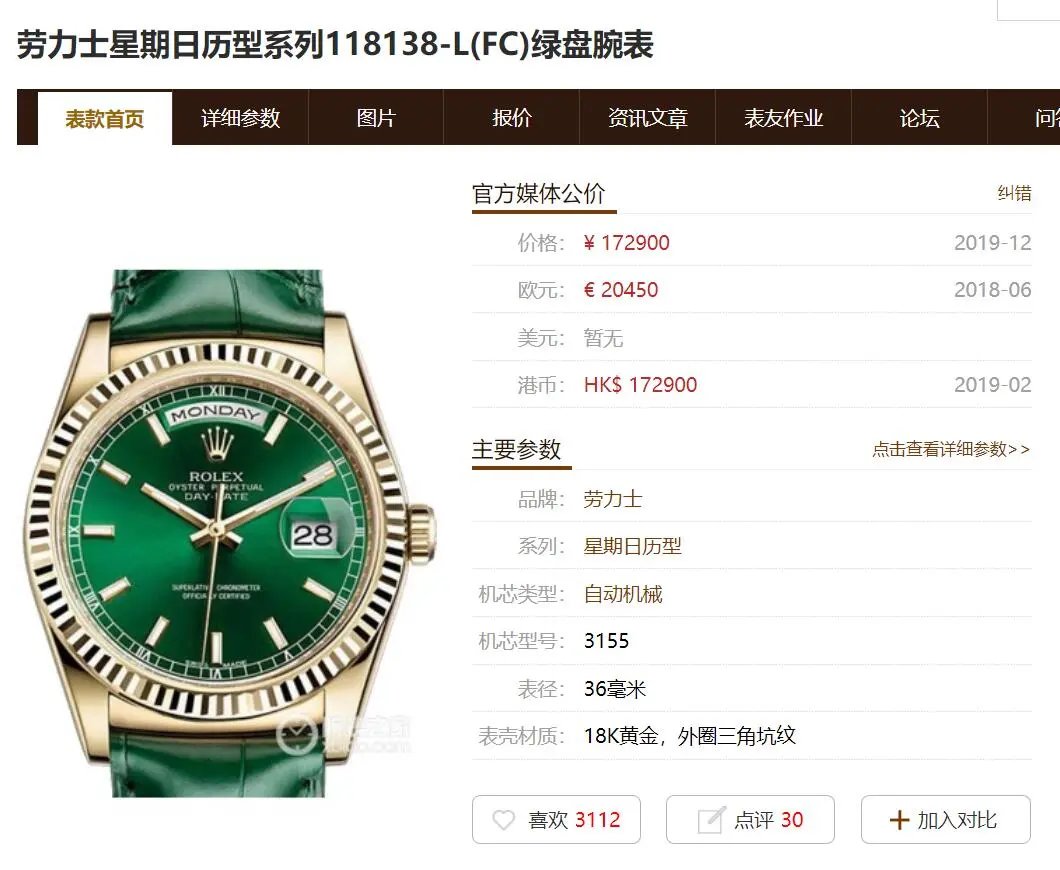Open the 表款首页 tab
Image resolution: width=1060 pixels, height=870 pixels.
pyautogui.click(x=105, y=118)
